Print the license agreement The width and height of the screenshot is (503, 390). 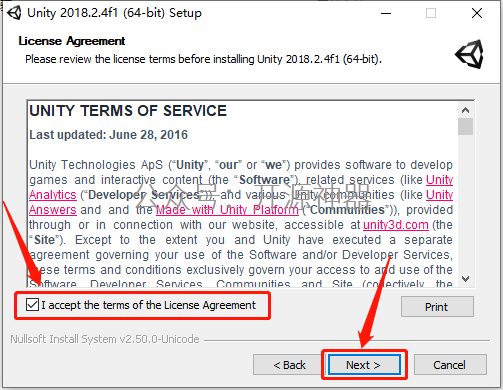point(437,307)
